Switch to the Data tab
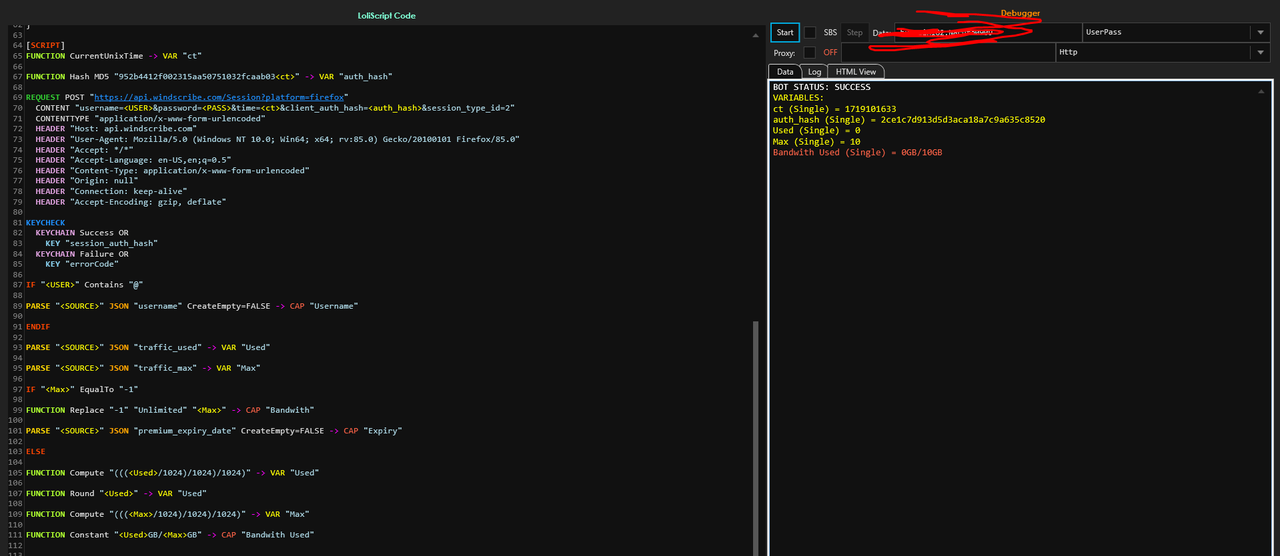 point(785,72)
